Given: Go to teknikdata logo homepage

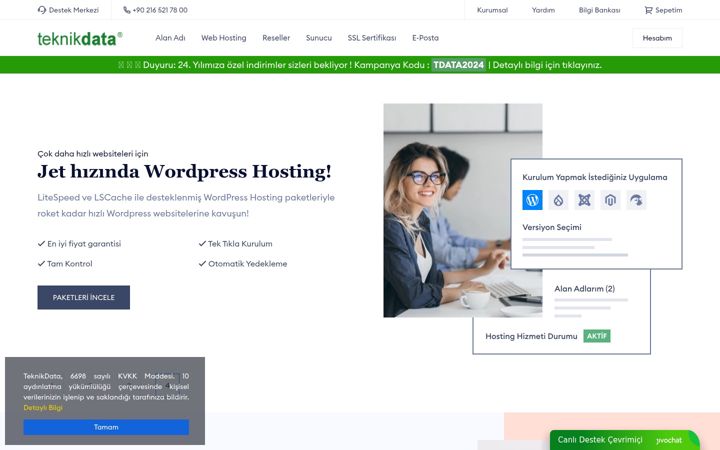Looking at the screenshot, I should 80,39.
